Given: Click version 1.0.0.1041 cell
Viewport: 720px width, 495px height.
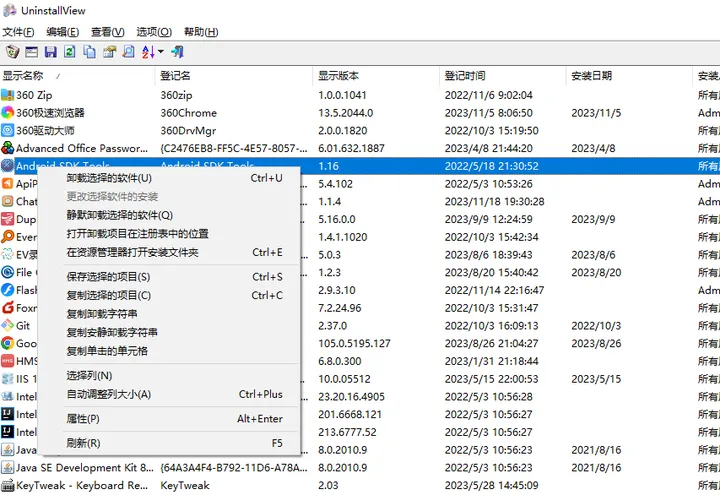Looking at the screenshot, I should (343, 95).
